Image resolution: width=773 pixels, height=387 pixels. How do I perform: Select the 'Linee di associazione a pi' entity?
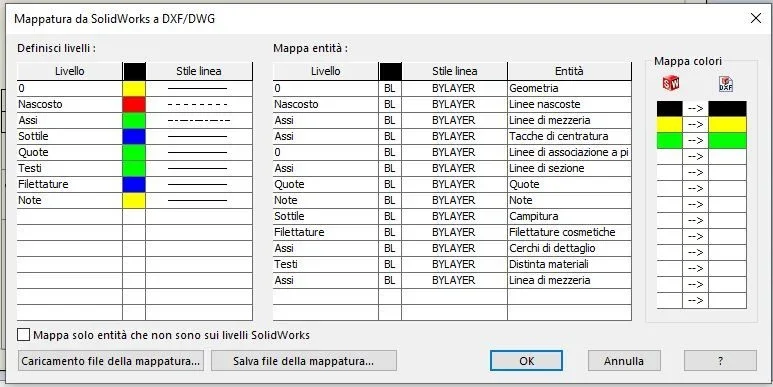click(569, 152)
